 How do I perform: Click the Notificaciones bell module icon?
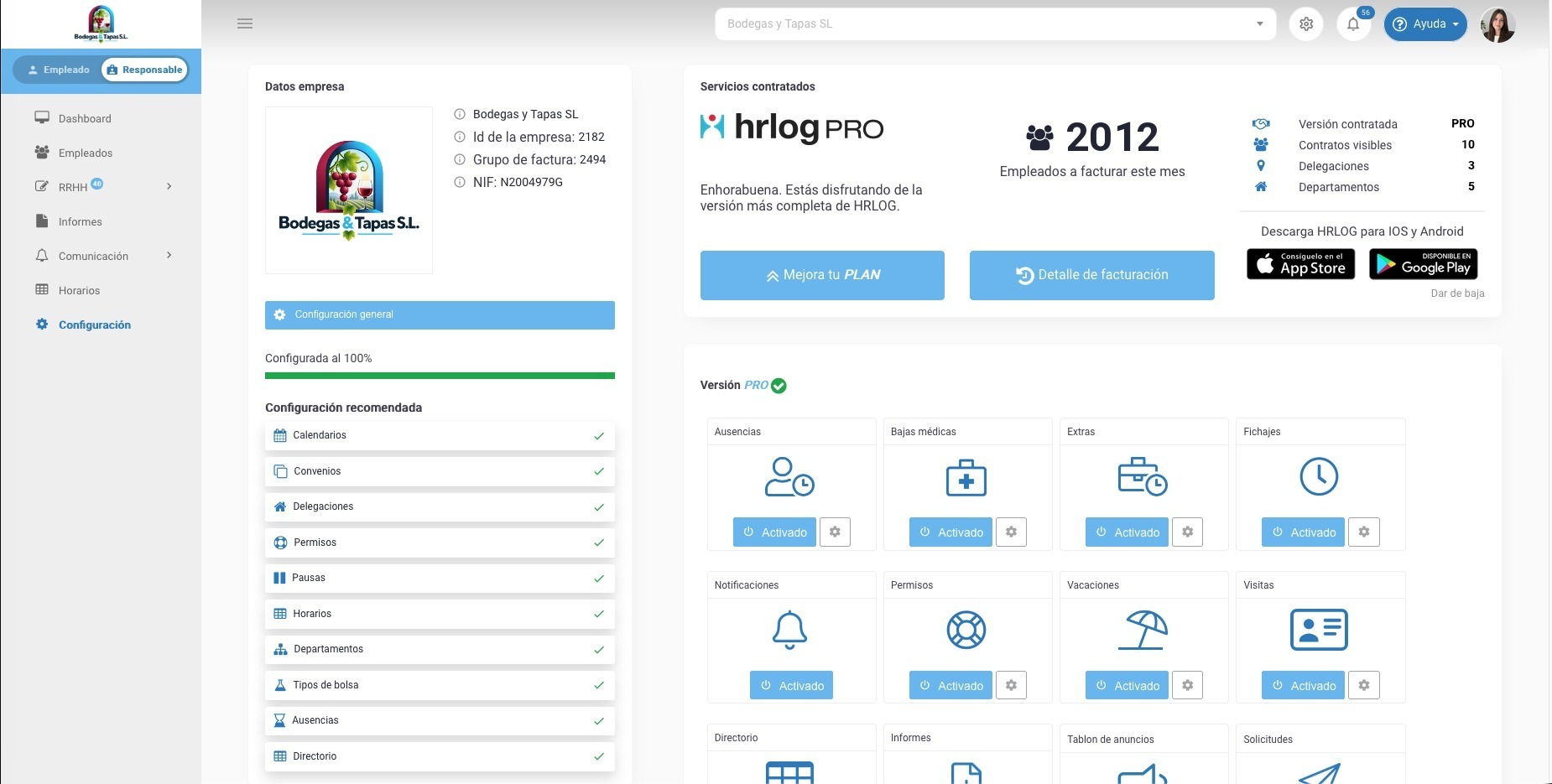(789, 630)
